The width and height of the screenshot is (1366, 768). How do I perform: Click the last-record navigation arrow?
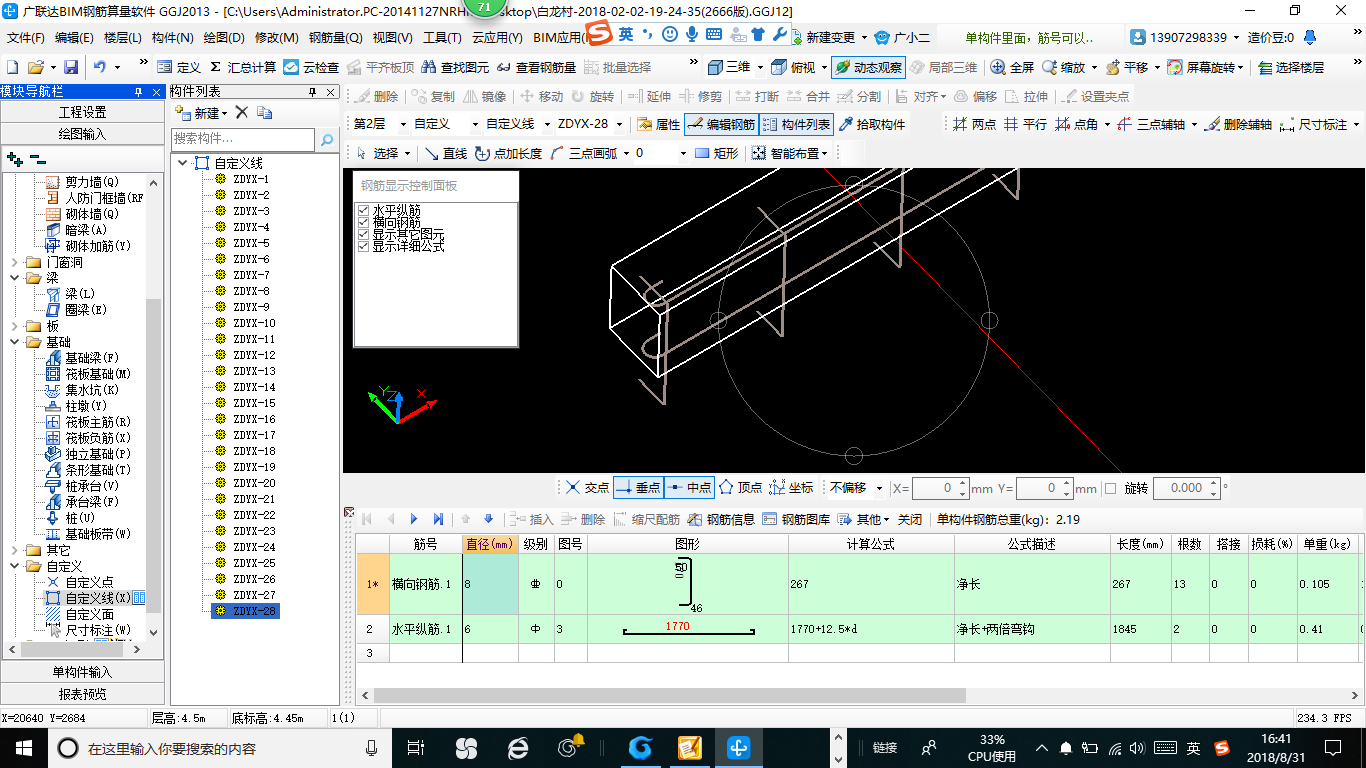[x=438, y=519]
